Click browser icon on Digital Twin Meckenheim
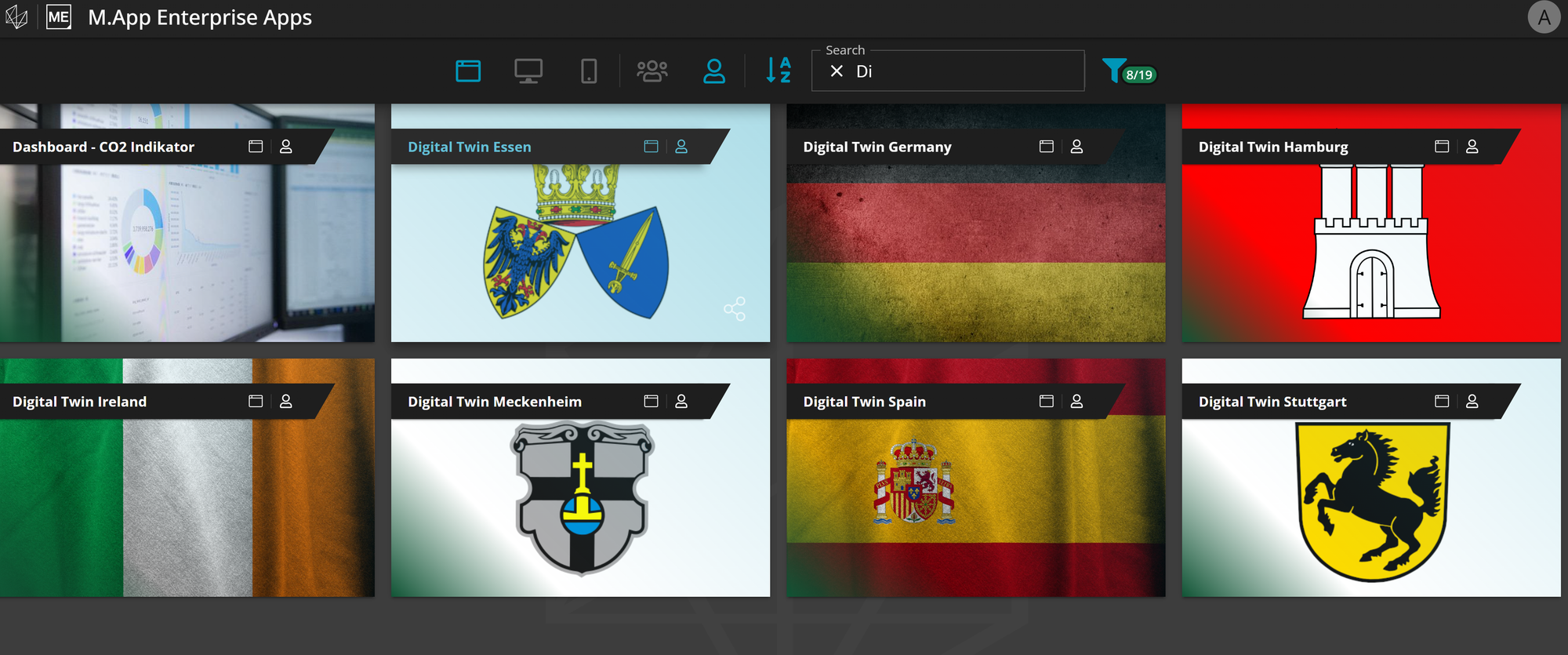The image size is (1568, 655). [651, 402]
